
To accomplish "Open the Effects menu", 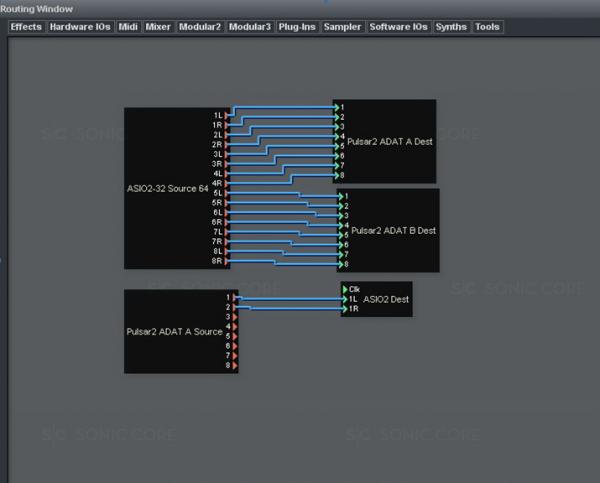I will 26,27.
